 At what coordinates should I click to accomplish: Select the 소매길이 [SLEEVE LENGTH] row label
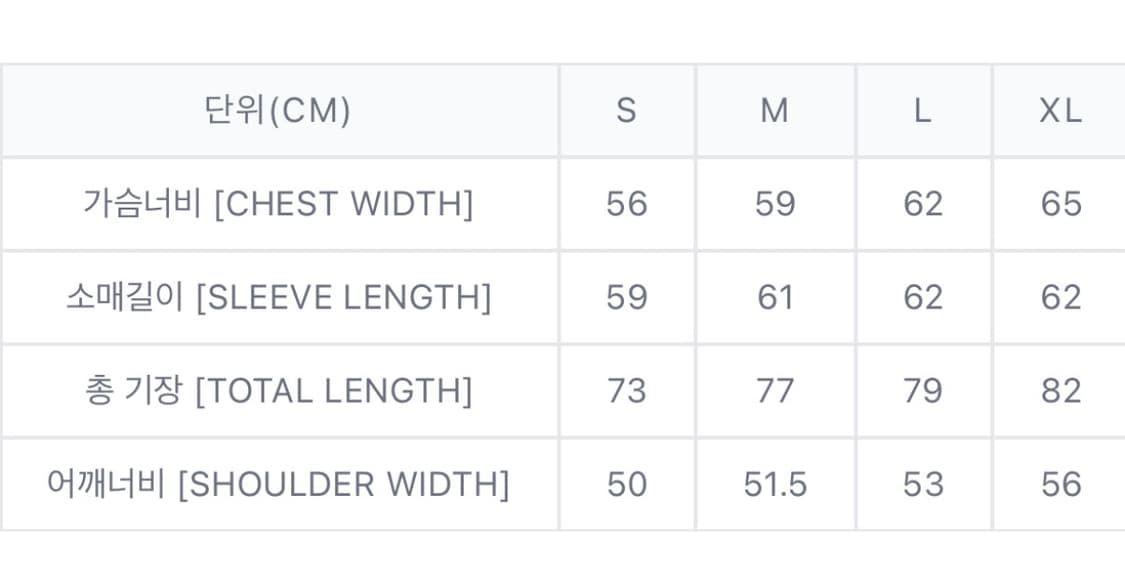coord(278,297)
